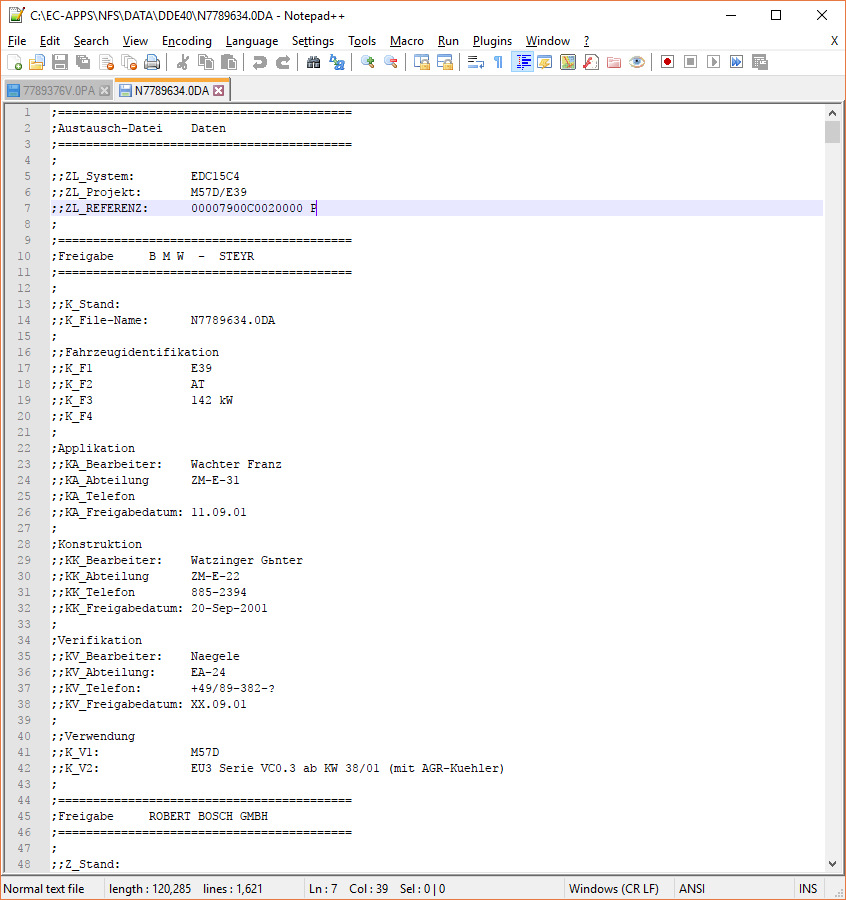Click text 'EDC15C4' on line 5

(x=215, y=176)
